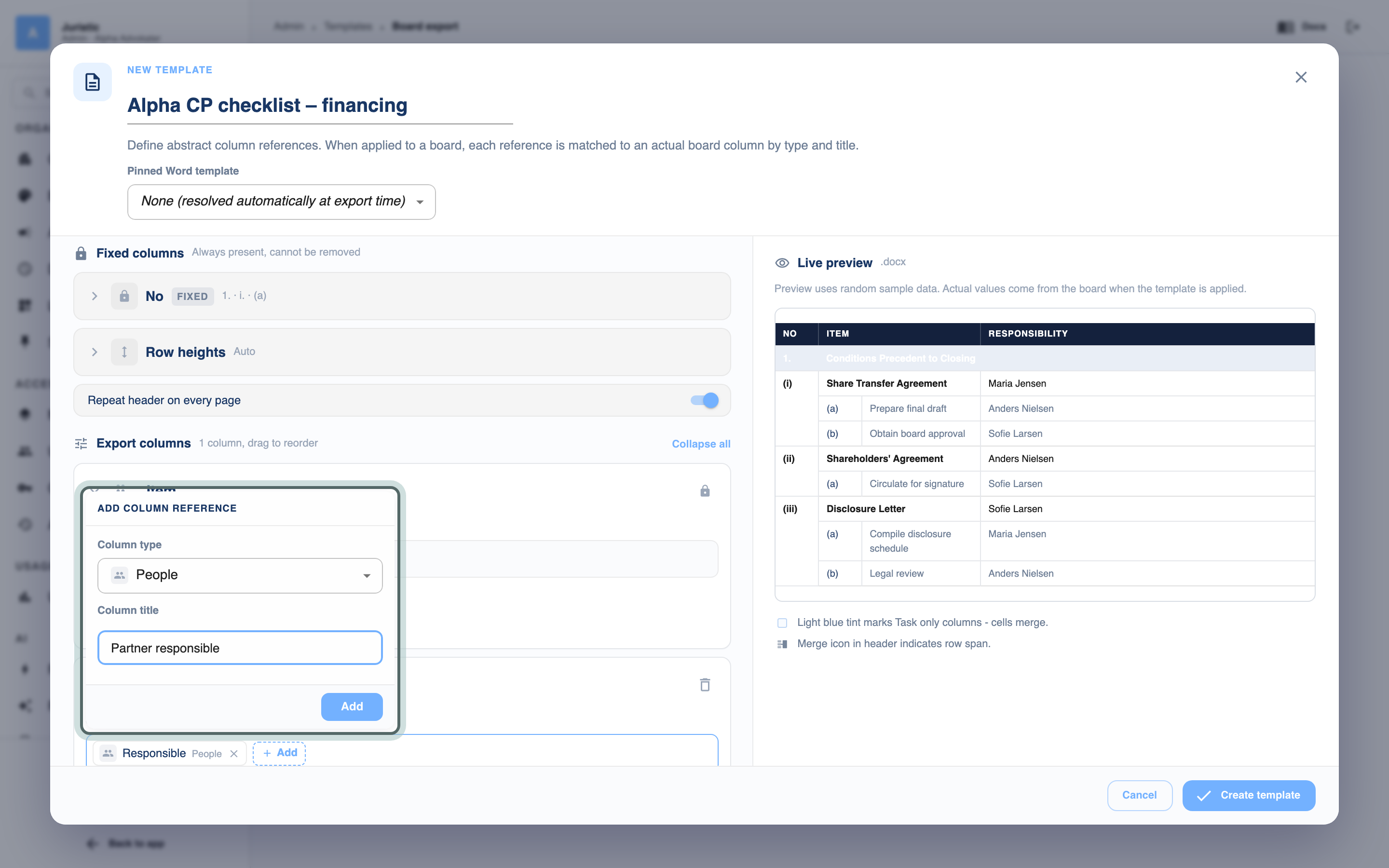
Task: Close the New Template dialog
Action: (x=1301, y=78)
